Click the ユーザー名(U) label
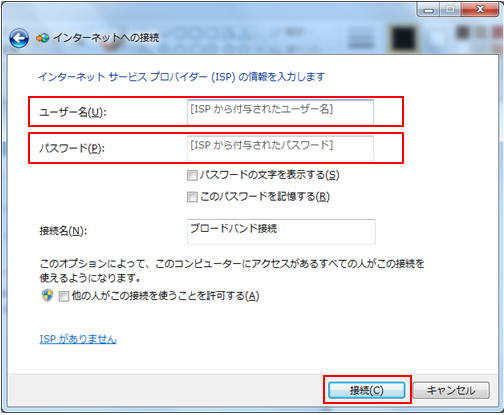Viewport: 504px width, 415px height. 73,112
